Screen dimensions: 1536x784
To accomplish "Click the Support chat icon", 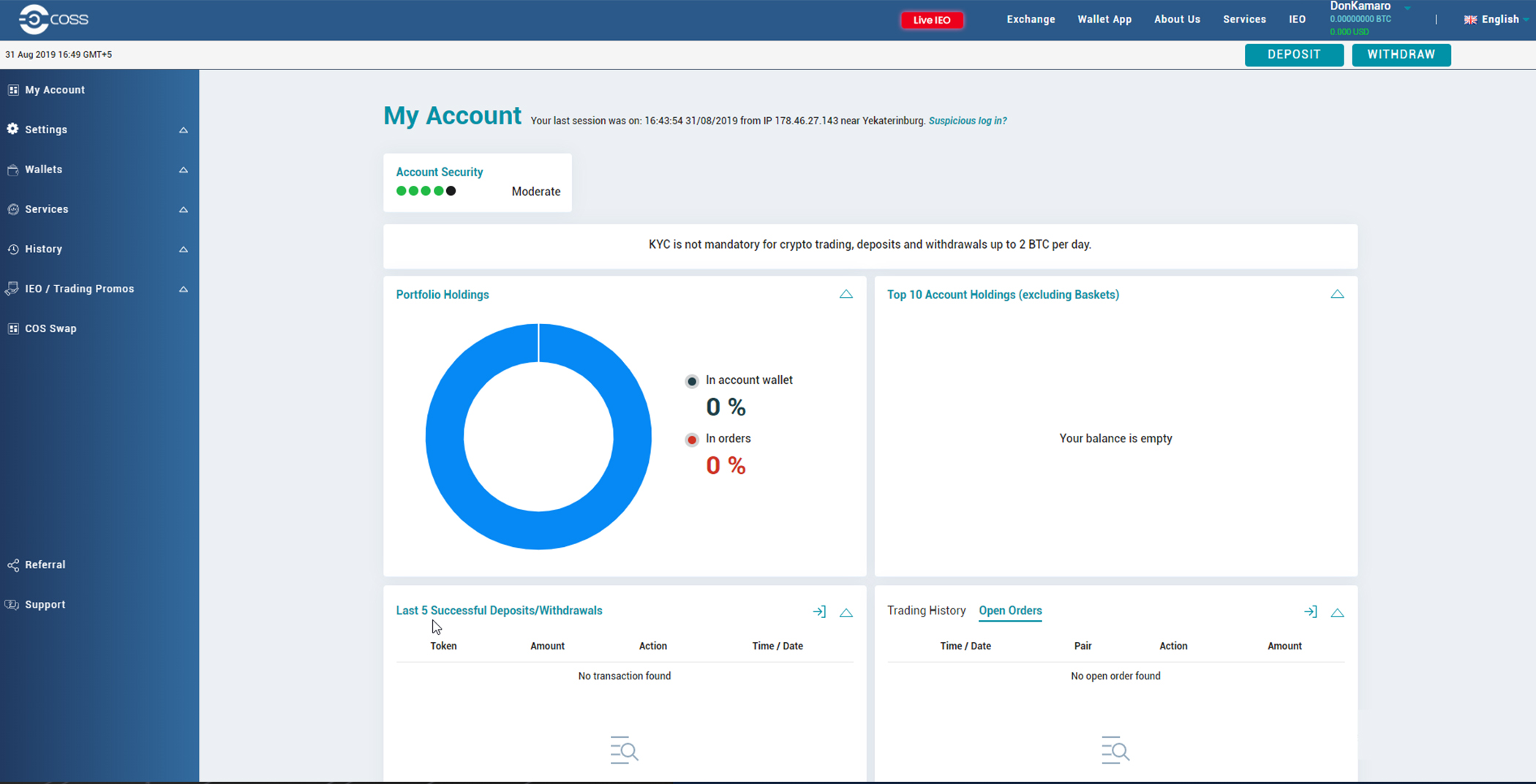I will pyautogui.click(x=12, y=604).
